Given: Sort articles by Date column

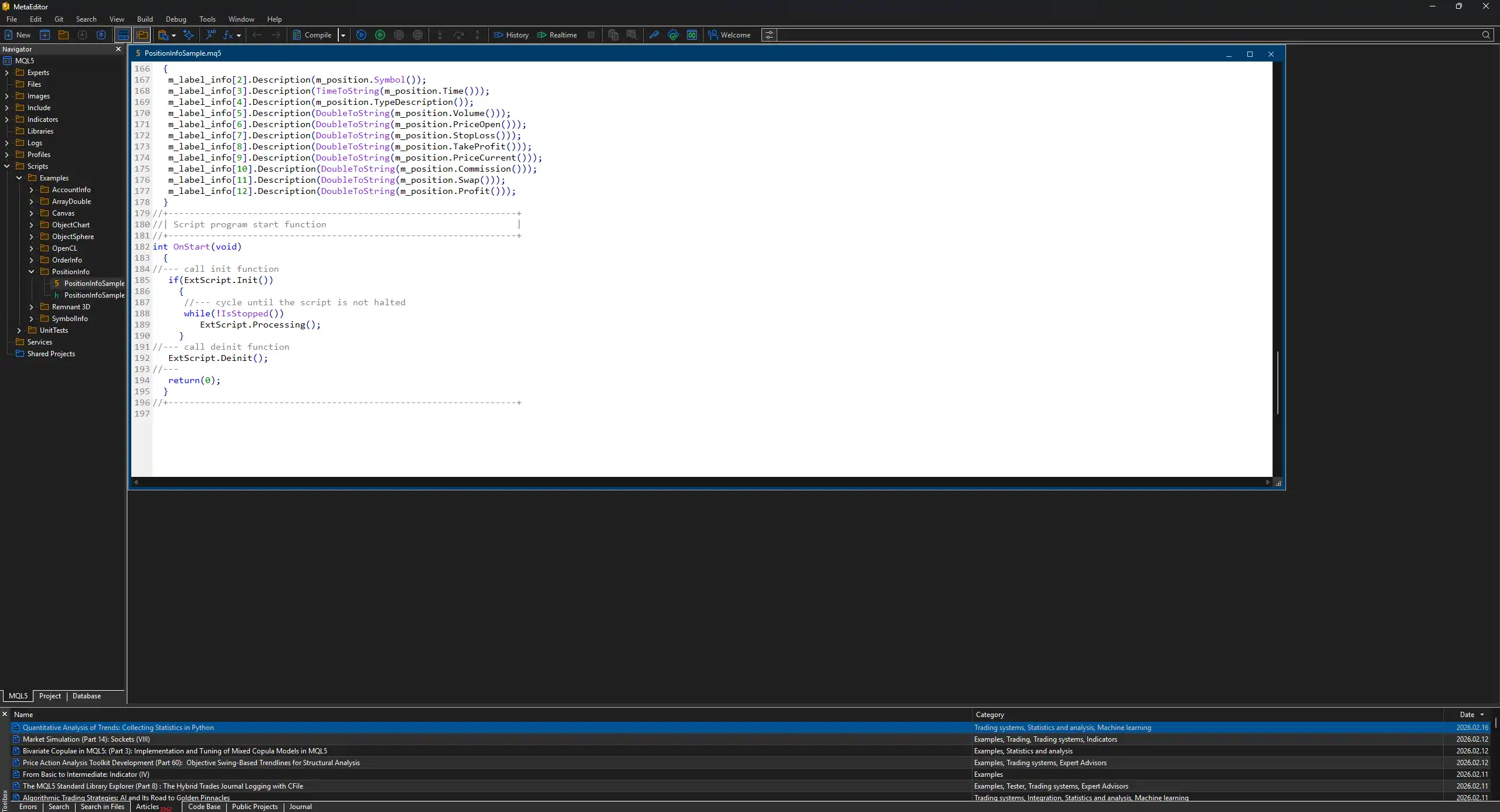Looking at the screenshot, I should point(1467,714).
